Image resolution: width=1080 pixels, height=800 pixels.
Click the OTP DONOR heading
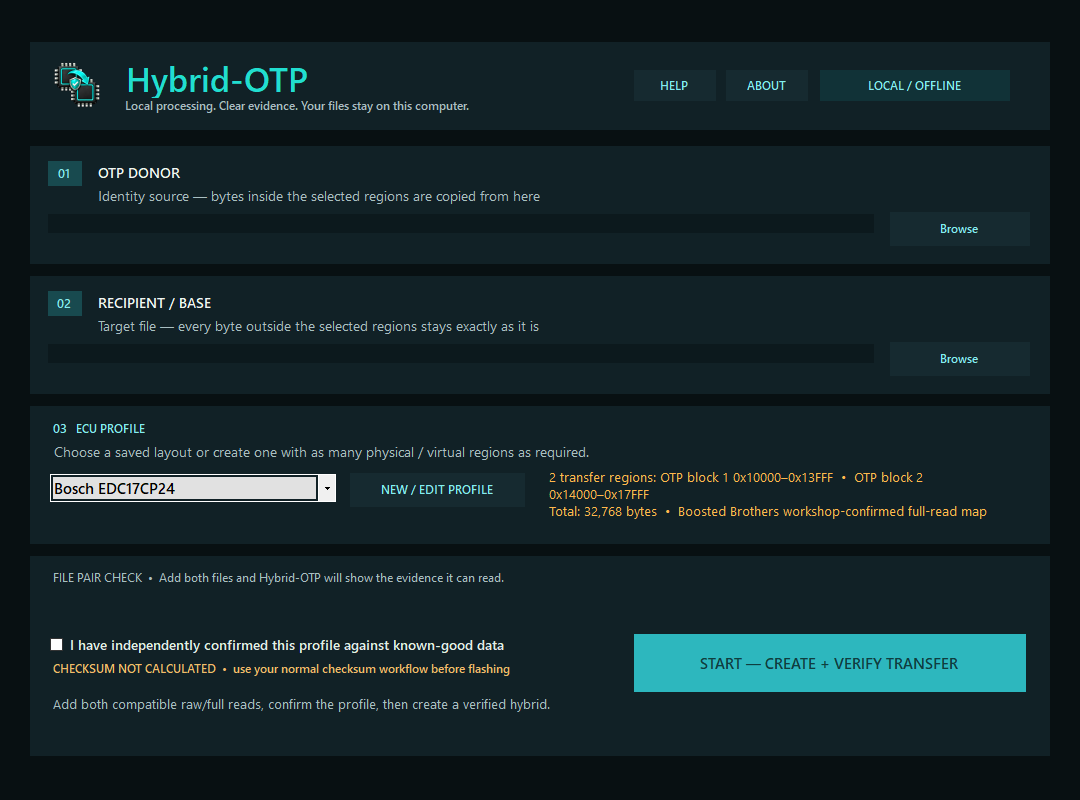(x=139, y=173)
